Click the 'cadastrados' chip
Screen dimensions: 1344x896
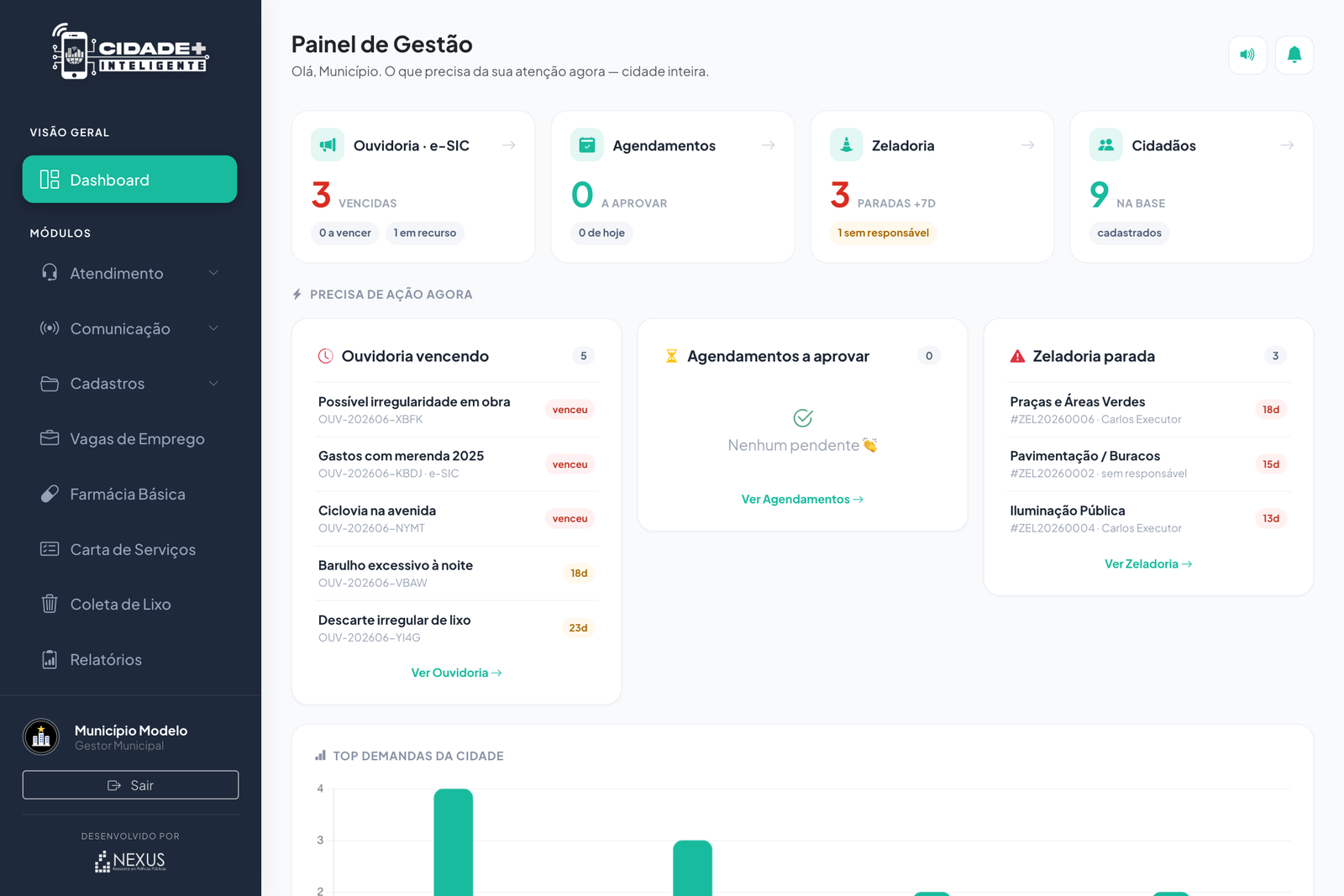[1129, 233]
